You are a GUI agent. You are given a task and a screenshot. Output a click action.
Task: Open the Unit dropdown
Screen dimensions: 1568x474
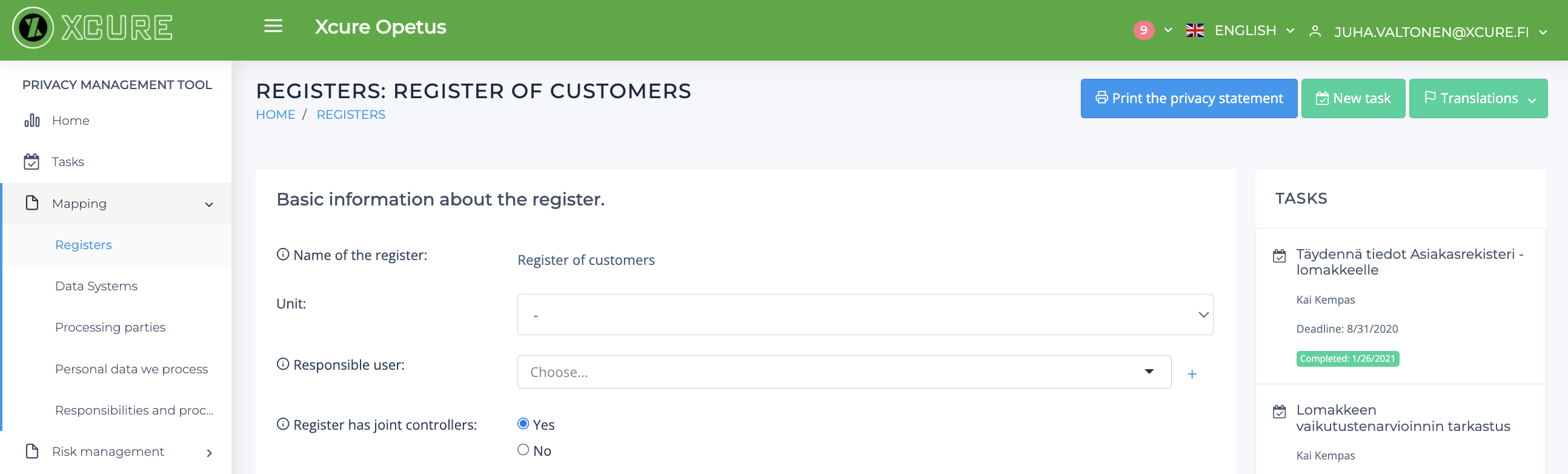point(865,315)
